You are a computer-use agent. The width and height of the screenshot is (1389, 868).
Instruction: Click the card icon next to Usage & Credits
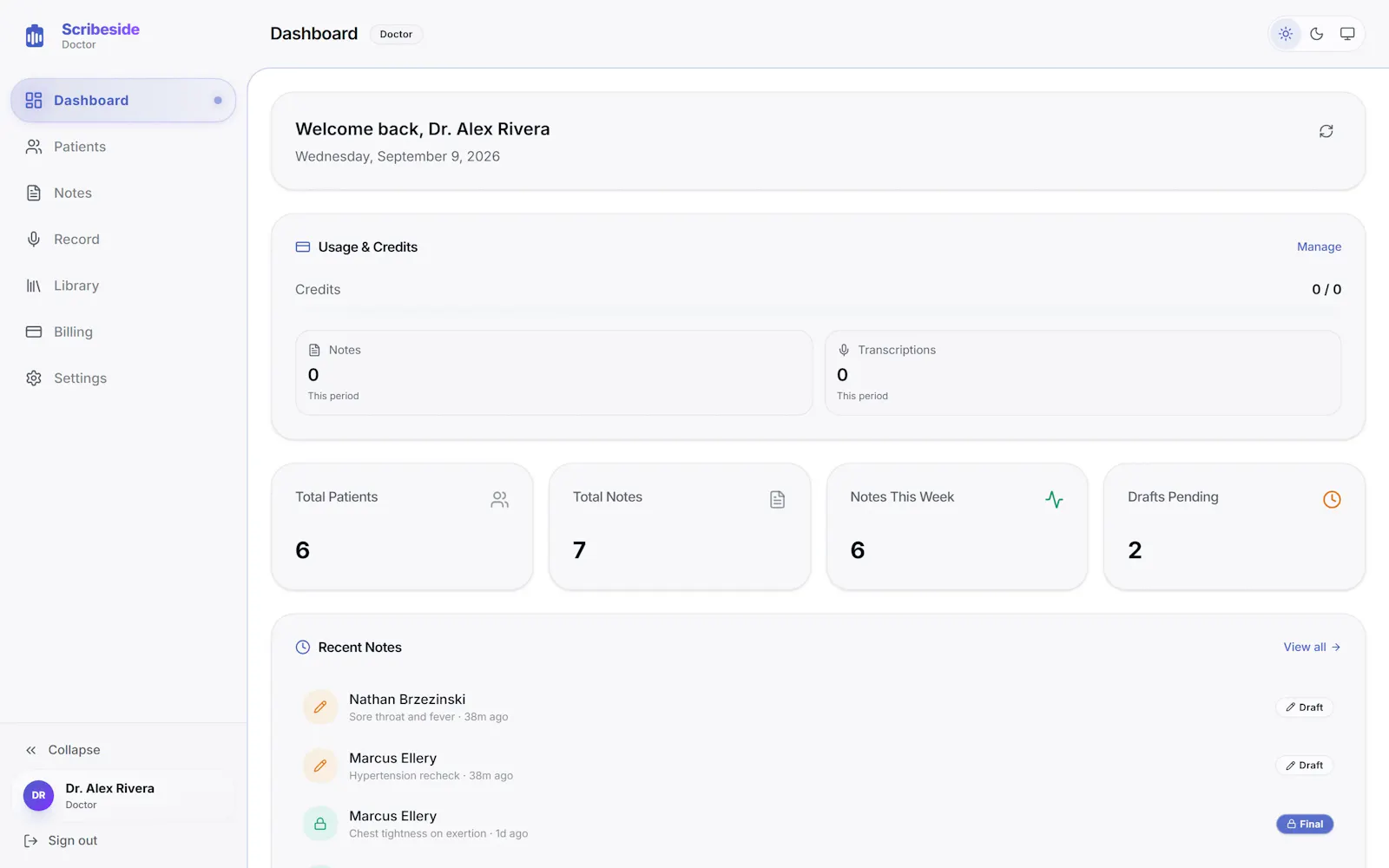[x=303, y=247]
